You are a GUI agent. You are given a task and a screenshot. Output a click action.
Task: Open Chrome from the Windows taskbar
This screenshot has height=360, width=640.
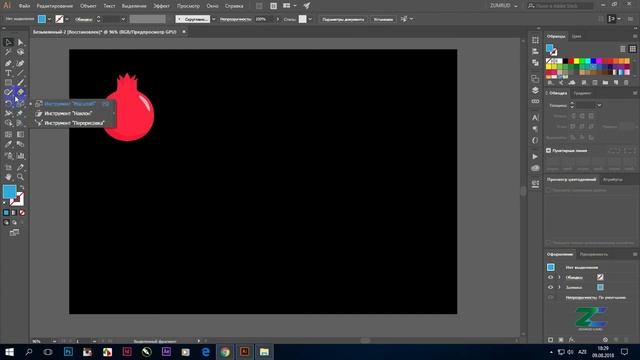(x=225, y=352)
